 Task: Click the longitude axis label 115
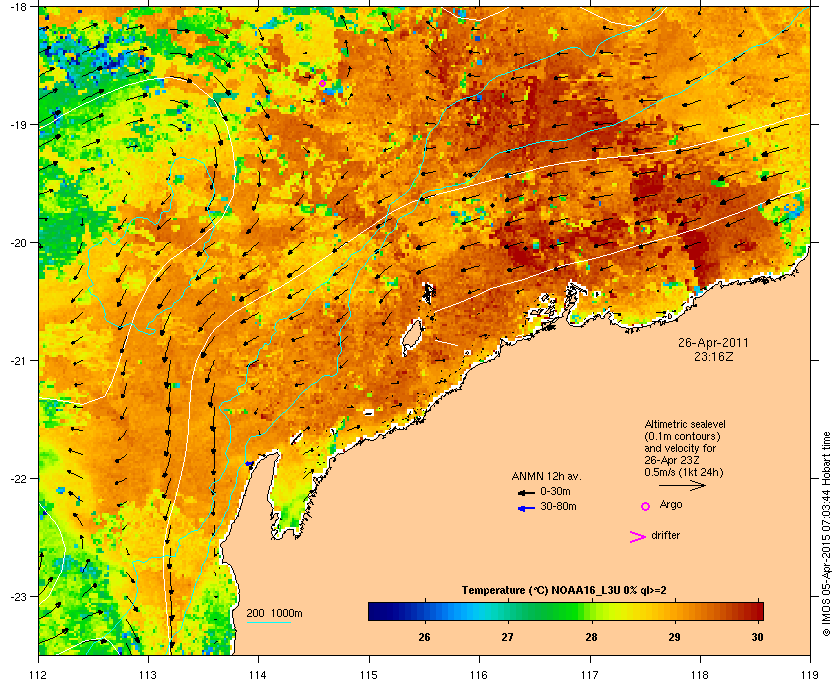coord(369,675)
